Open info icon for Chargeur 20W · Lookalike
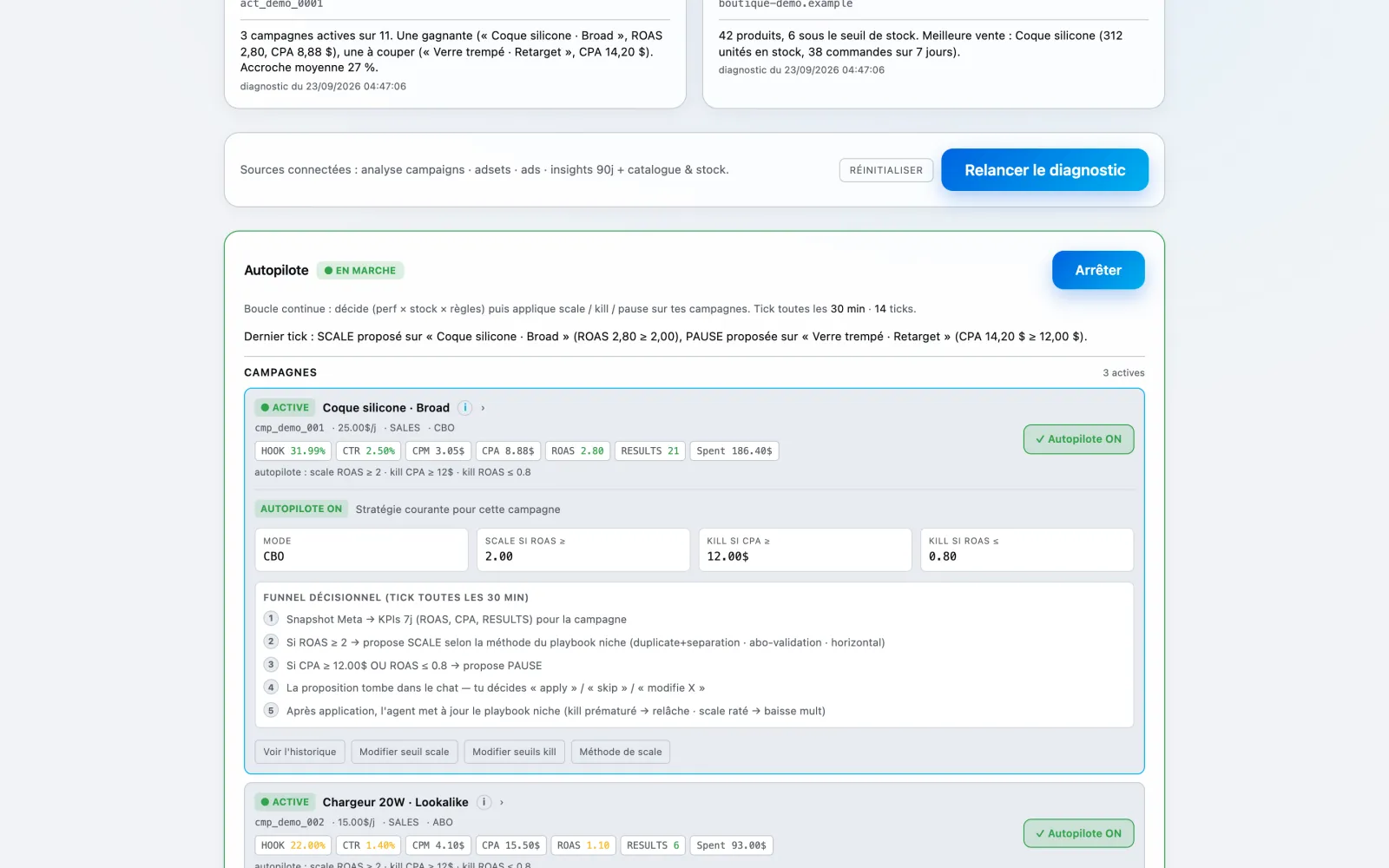 point(484,802)
